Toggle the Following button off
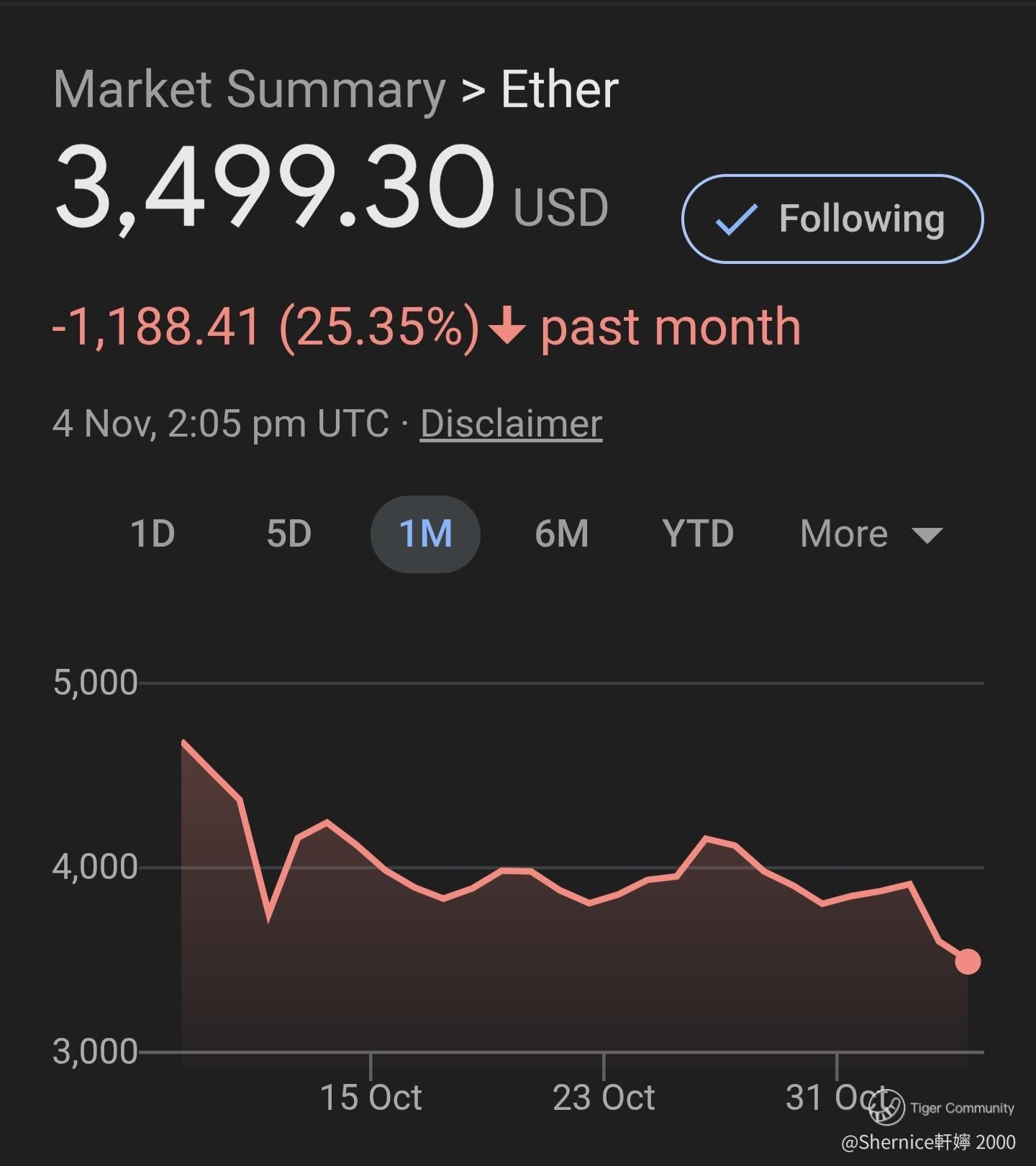This screenshot has width=1036, height=1166. click(x=832, y=219)
